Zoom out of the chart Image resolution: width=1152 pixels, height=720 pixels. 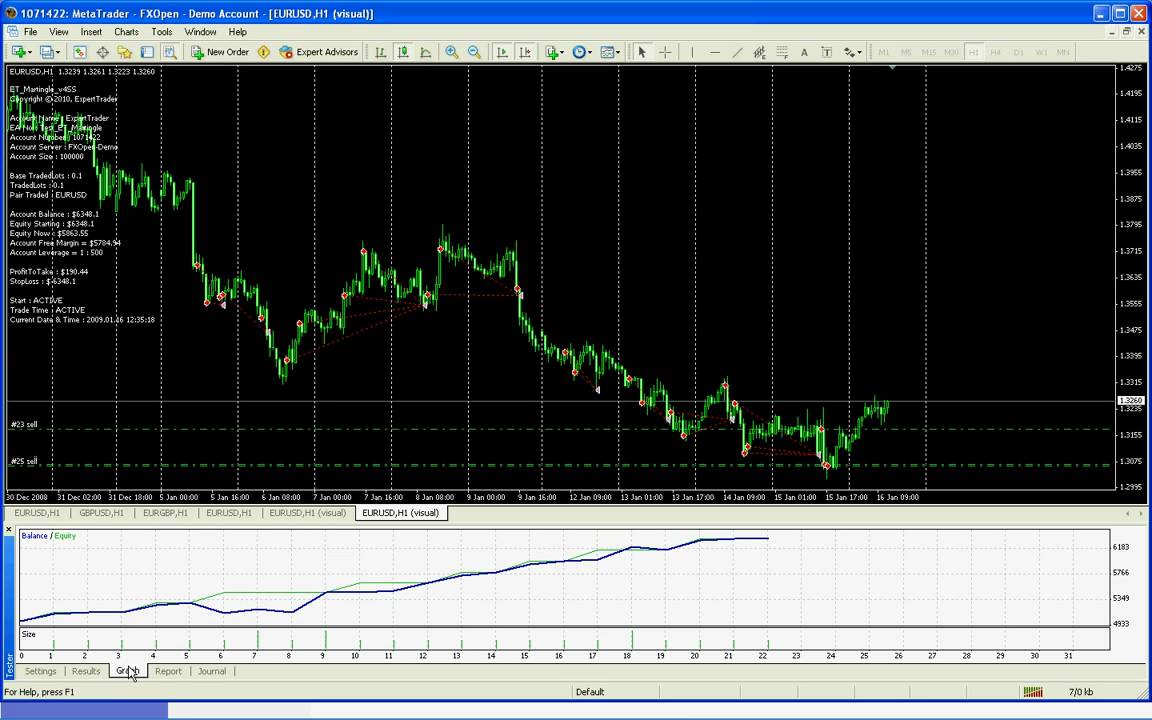coord(475,52)
